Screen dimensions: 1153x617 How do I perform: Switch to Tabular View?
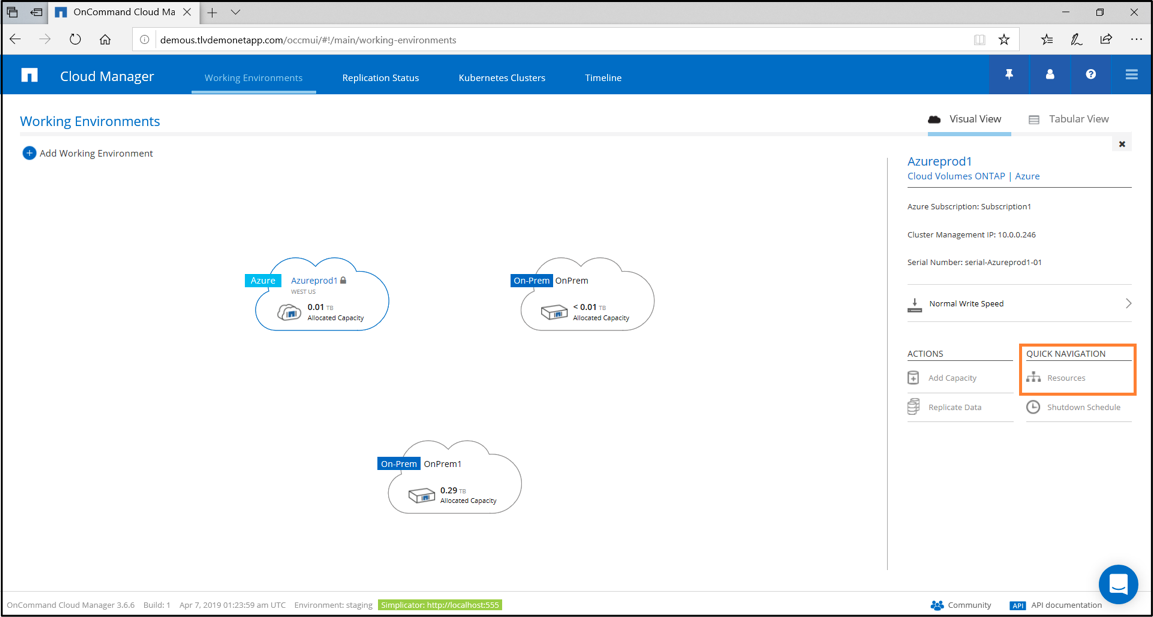pyautogui.click(x=1068, y=119)
